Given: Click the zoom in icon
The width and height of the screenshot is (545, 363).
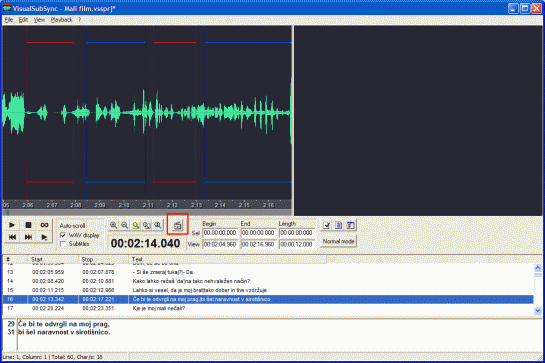Looking at the screenshot, I should (x=113, y=225).
